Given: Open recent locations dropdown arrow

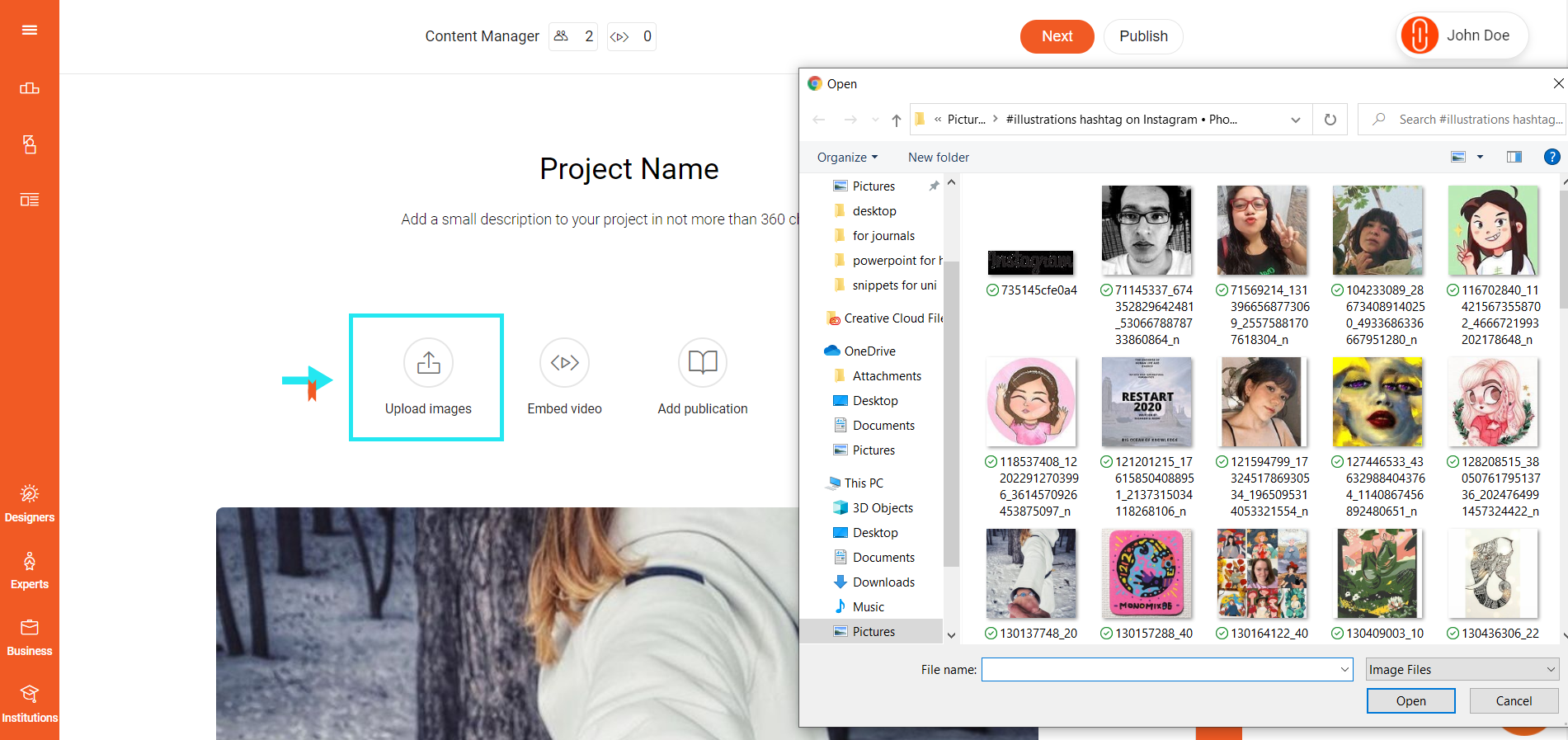Looking at the screenshot, I should (875, 120).
